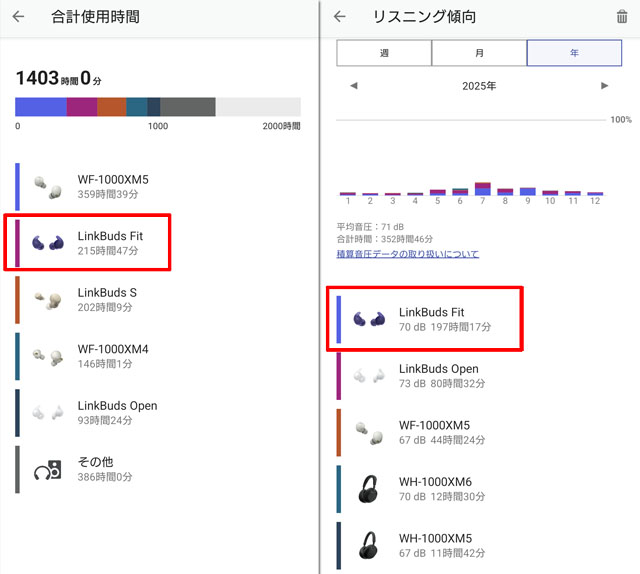Tap the WF-1000XM4 earbuds icon

45,357
